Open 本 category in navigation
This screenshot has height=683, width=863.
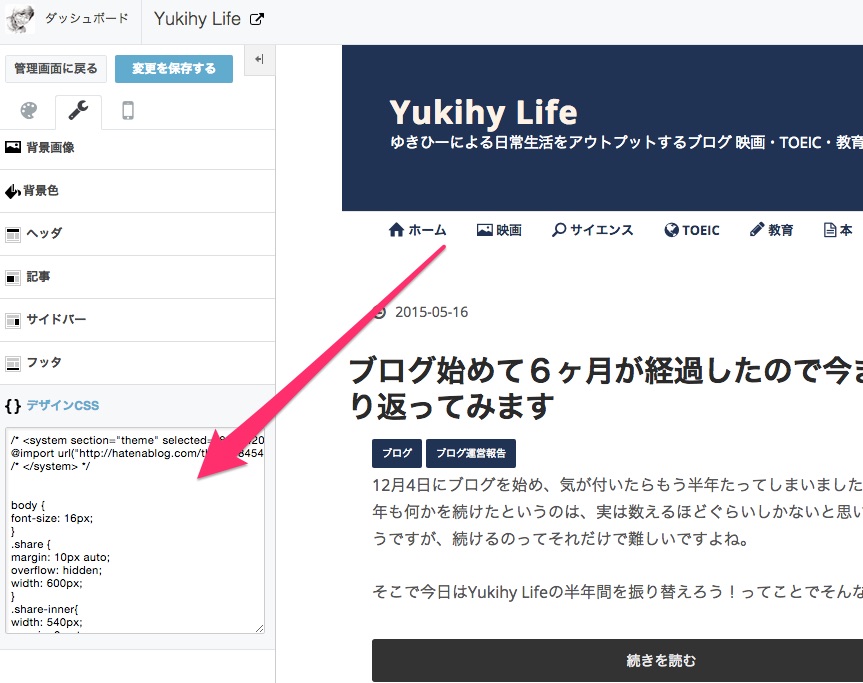tap(838, 230)
